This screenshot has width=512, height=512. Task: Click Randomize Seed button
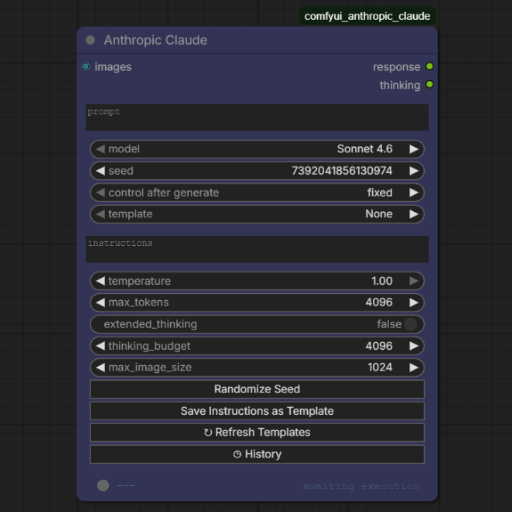click(x=257, y=389)
